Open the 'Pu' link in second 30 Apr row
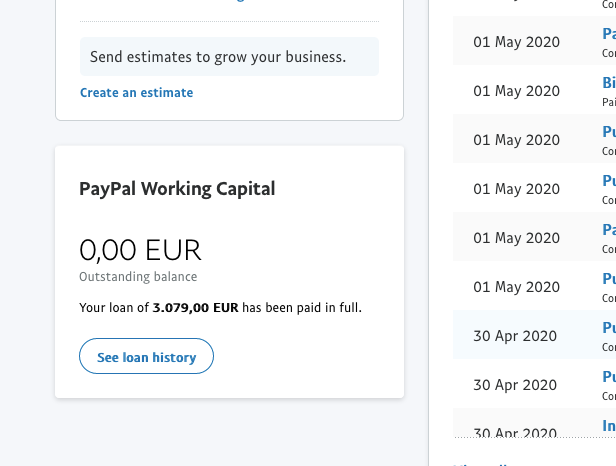Screen dimensions: 616x466 (609, 377)
